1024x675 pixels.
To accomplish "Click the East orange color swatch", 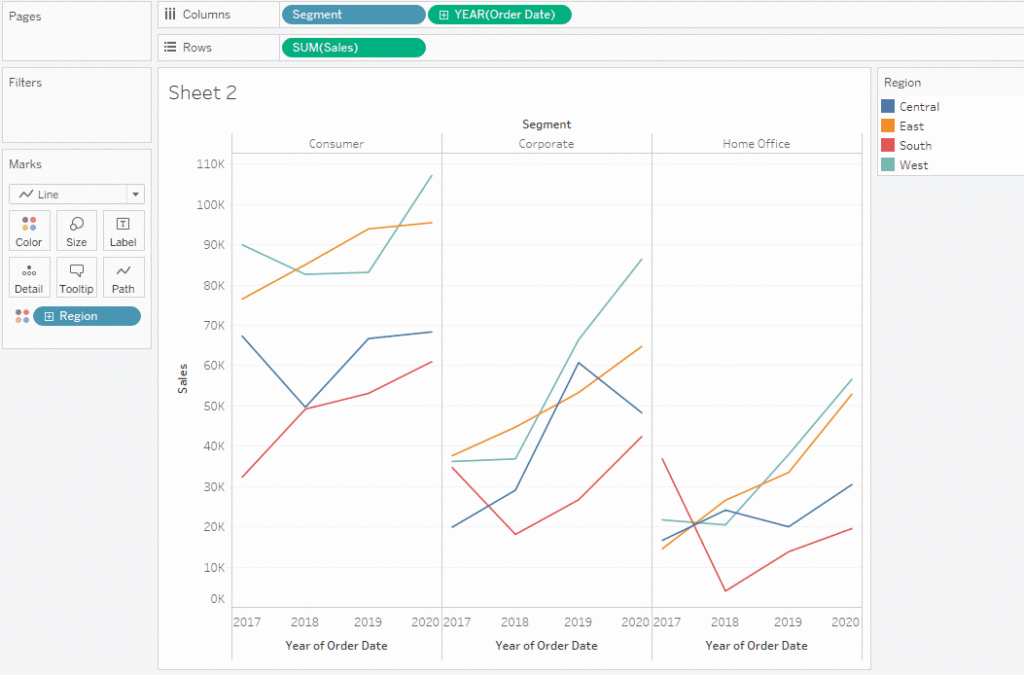I will [888, 126].
